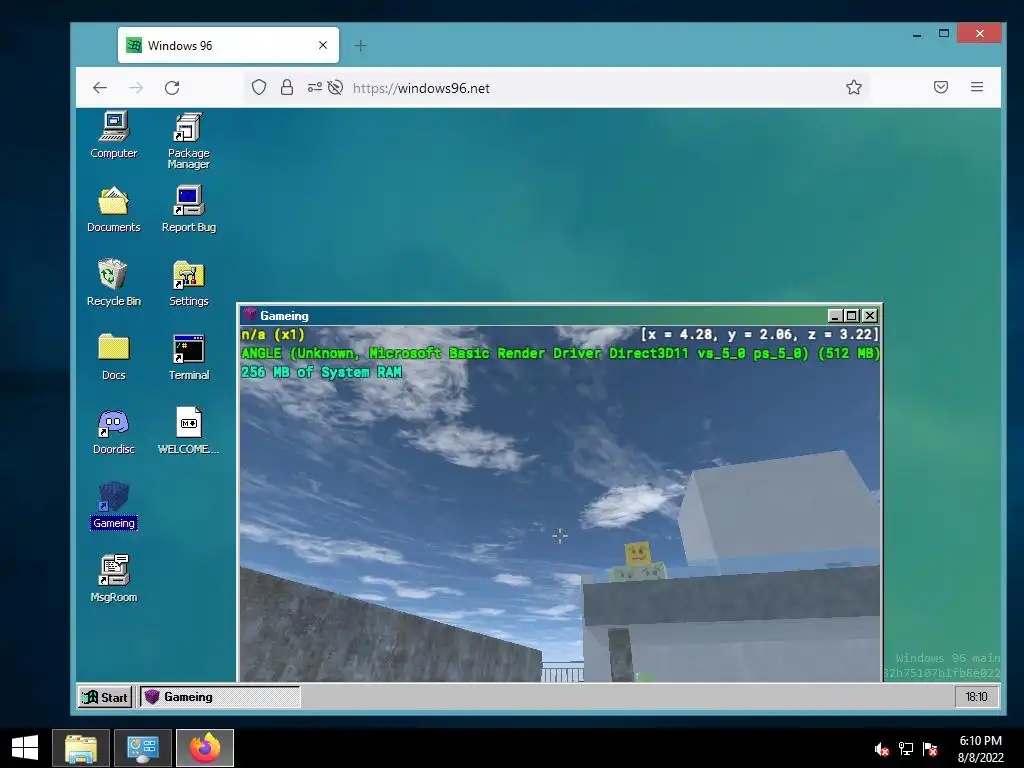
Task: Click the blocked autoplay icon in the address bar
Action: (x=335, y=88)
